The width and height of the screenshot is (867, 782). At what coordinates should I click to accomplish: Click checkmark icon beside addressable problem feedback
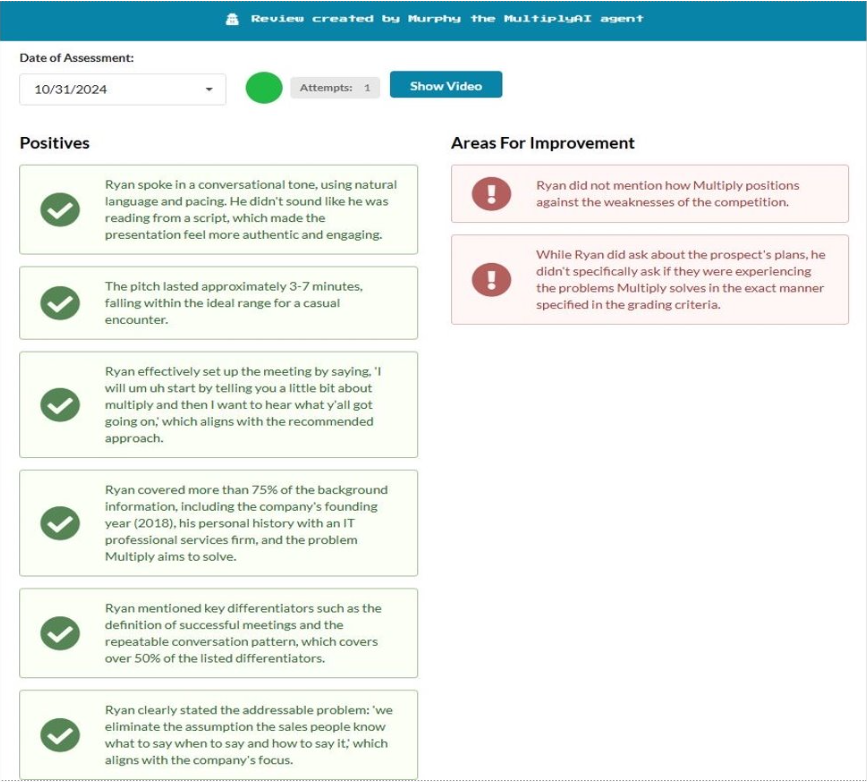(x=60, y=735)
